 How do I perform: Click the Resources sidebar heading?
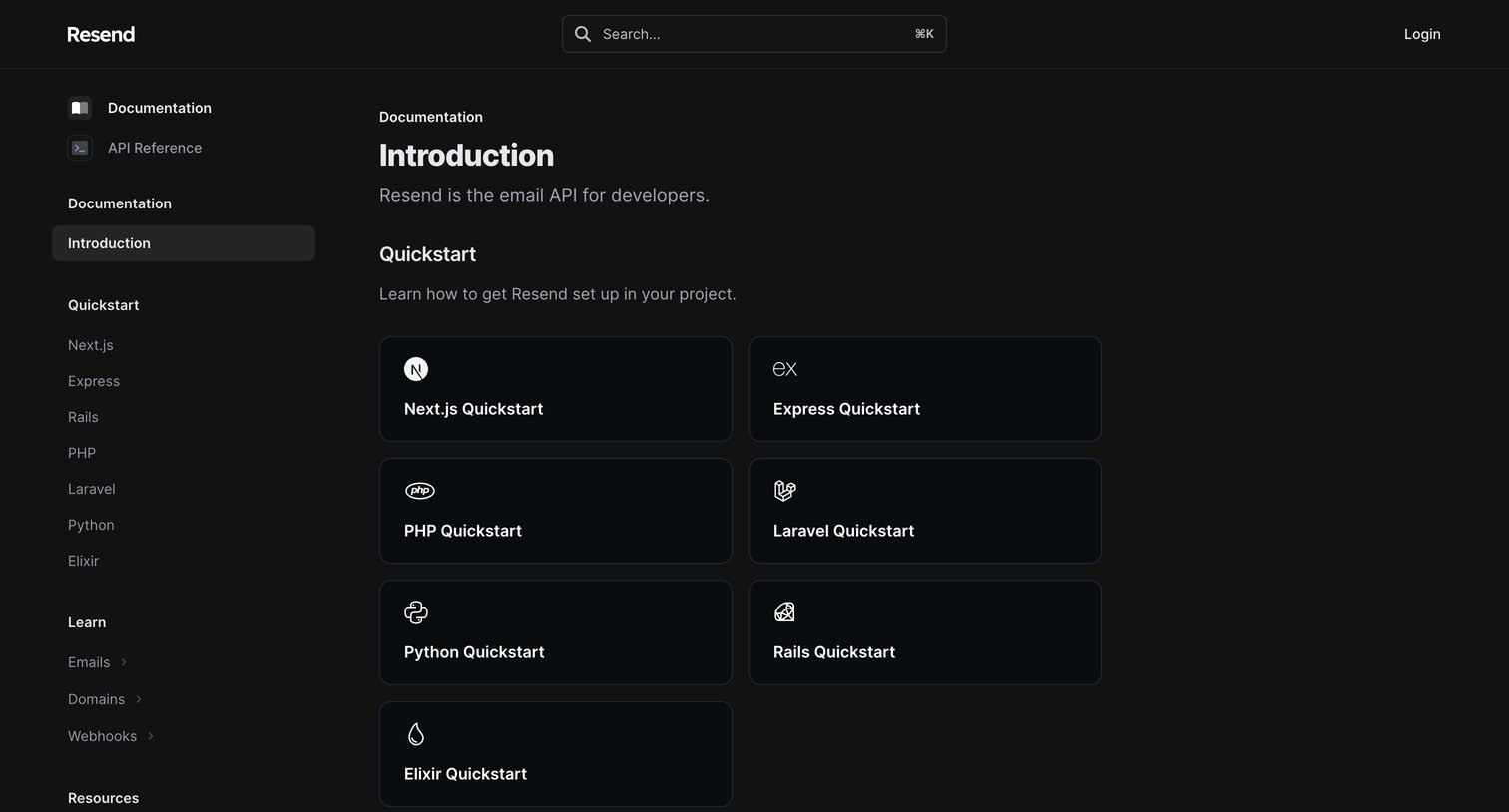tap(103, 798)
